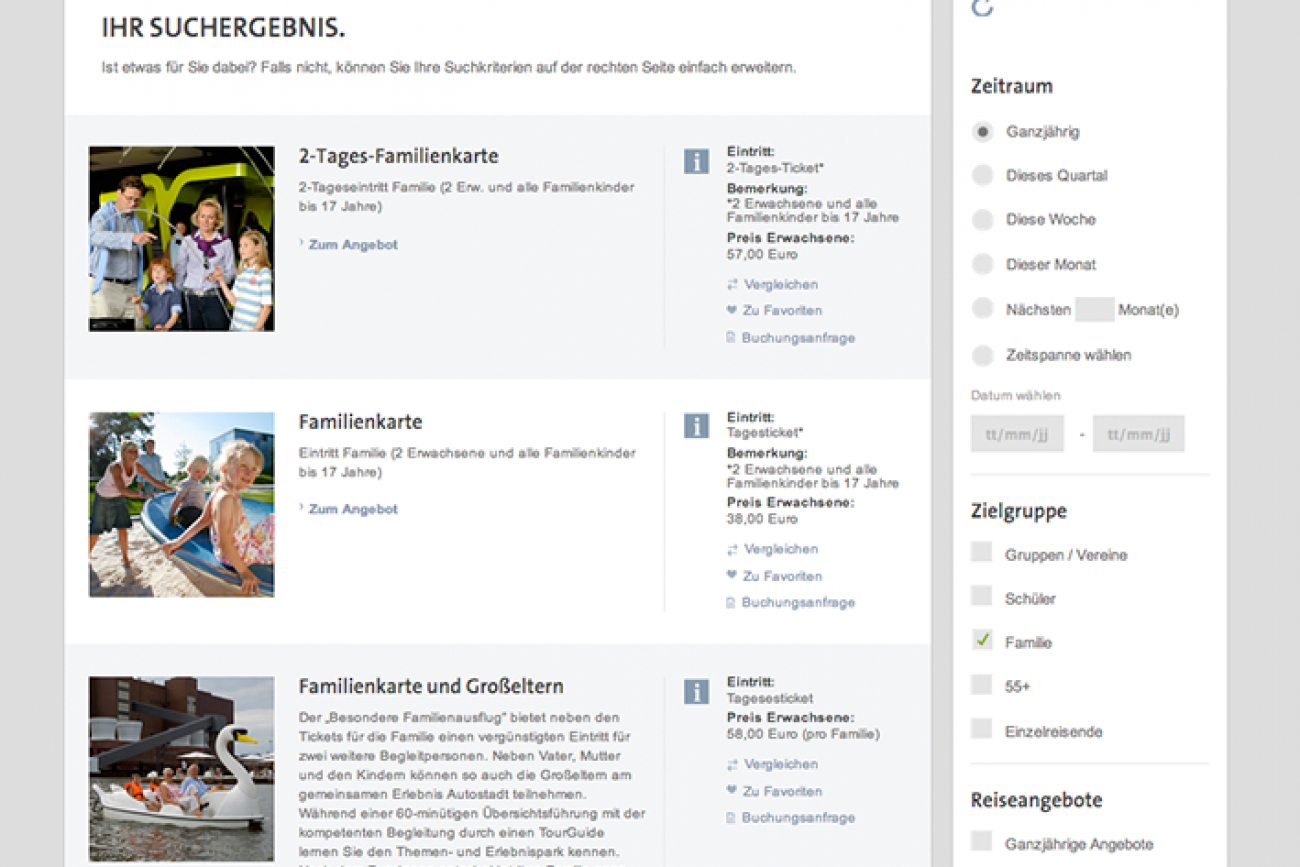Click heart icon for Familienkarte und Großeltern
1300x867 pixels.
(x=732, y=791)
